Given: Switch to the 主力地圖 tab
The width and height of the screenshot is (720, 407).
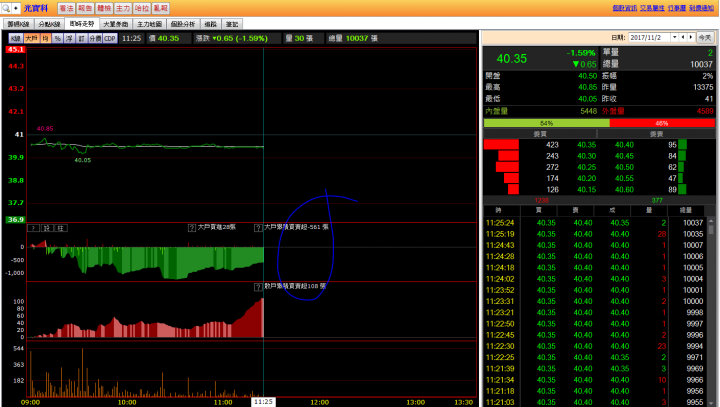Looking at the screenshot, I should [149, 24].
